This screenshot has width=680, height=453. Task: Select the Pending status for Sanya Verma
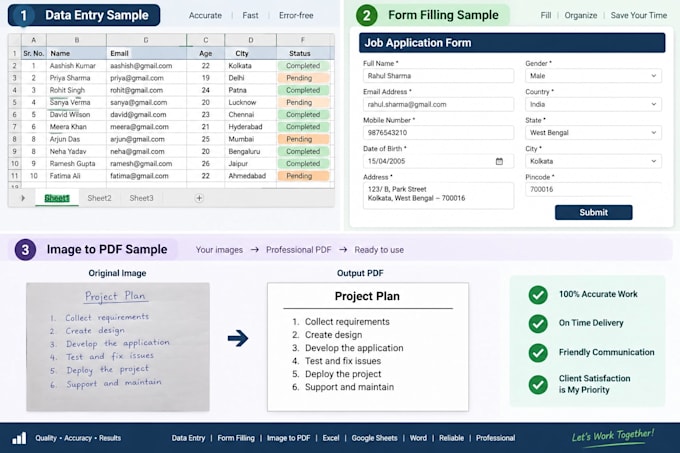tap(304, 102)
